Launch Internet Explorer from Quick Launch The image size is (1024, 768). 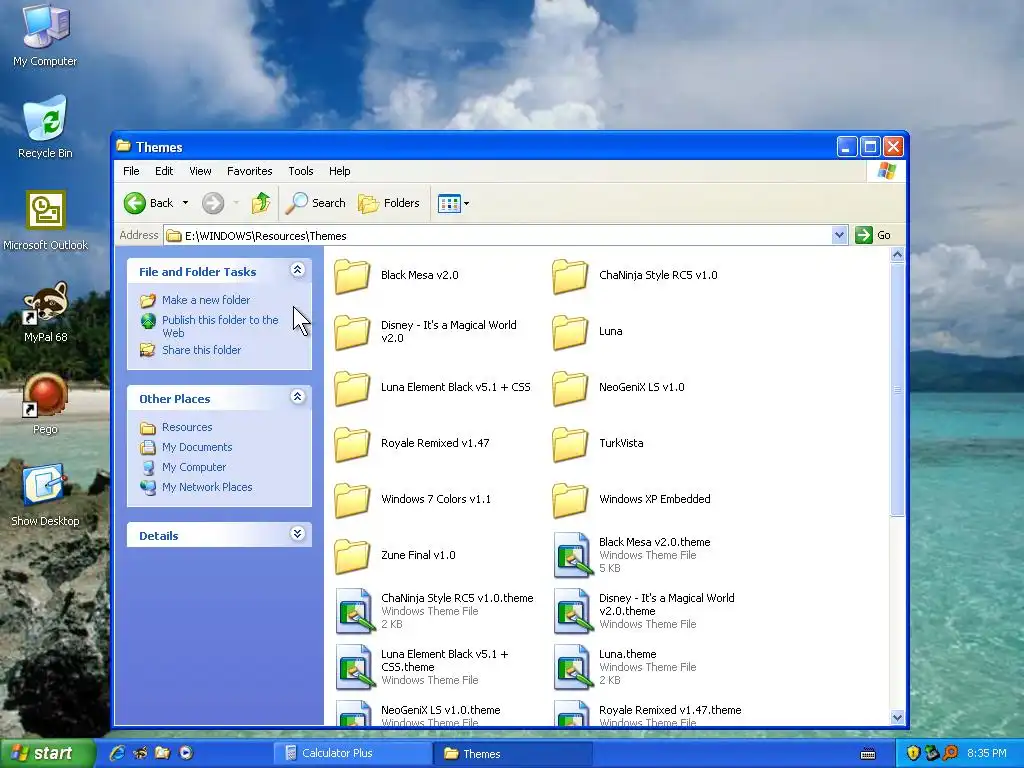[x=117, y=753]
